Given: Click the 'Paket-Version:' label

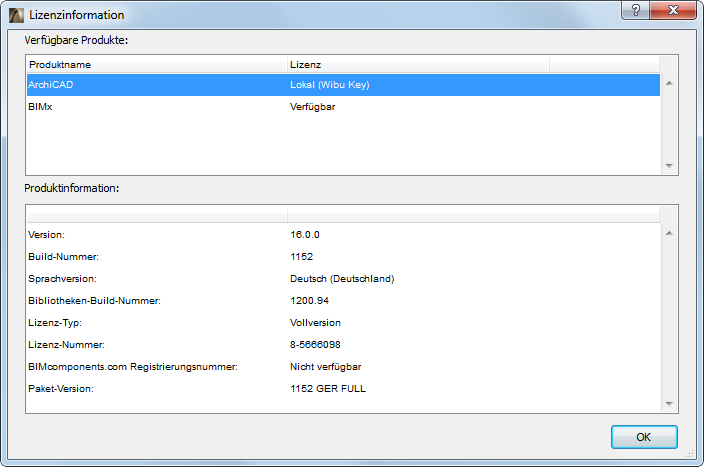Looking at the screenshot, I should pyautogui.click(x=61, y=389).
